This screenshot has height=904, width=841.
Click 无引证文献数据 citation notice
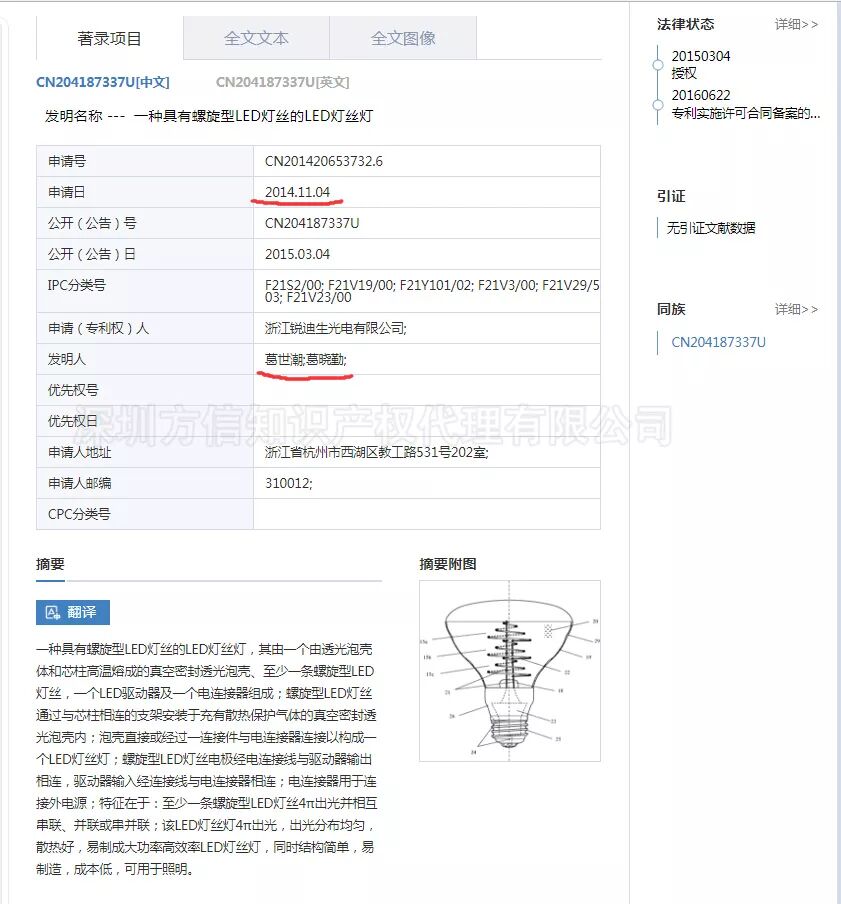tap(711, 228)
